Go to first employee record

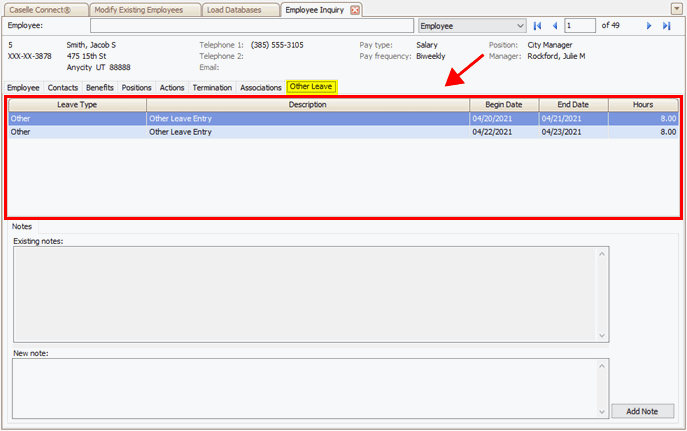coord(537,25)
